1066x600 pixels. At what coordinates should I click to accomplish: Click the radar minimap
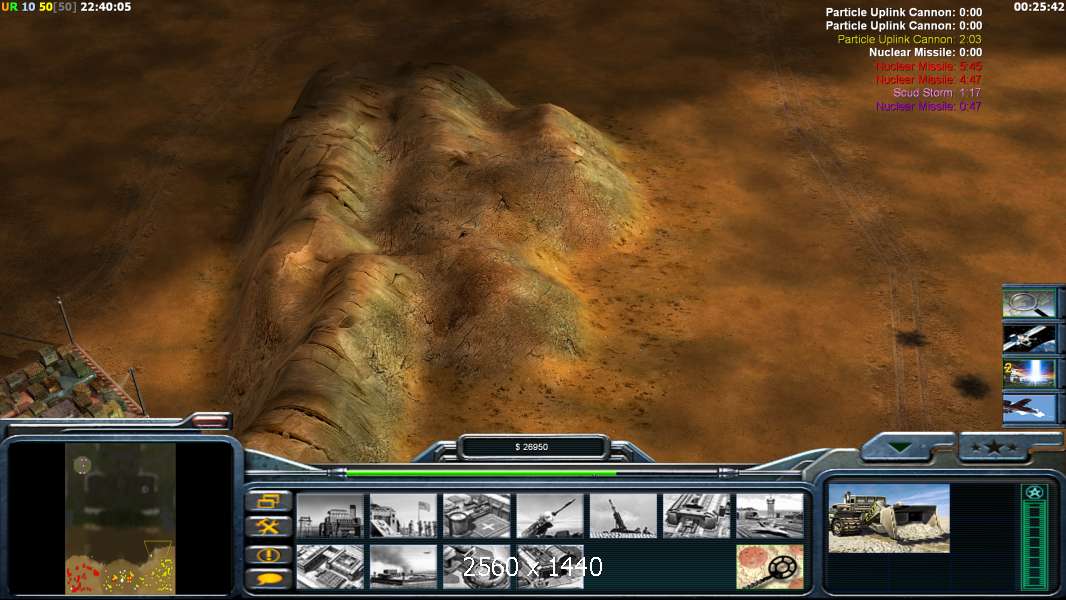[x=120, y=518]
